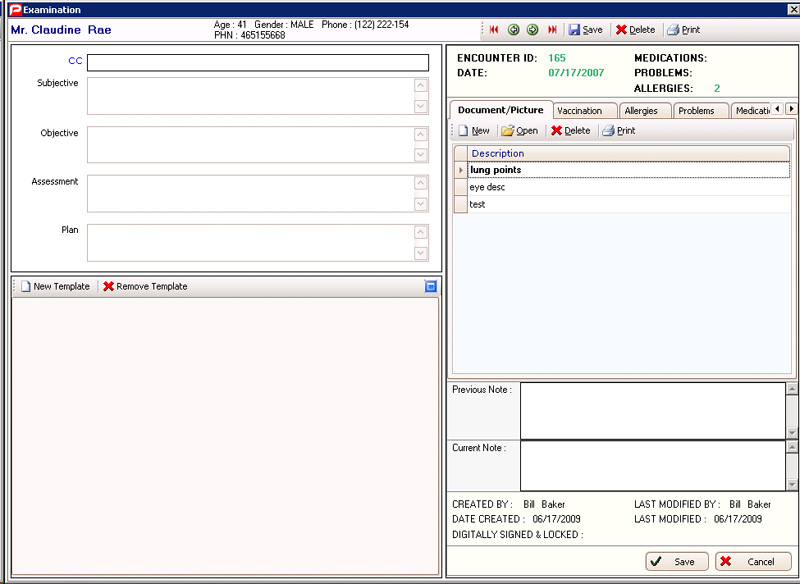Image resolution: width=800 pixels, height=584 pixels.
Task: Switch to the Medication tab
Action: click(x=751, y=111)
